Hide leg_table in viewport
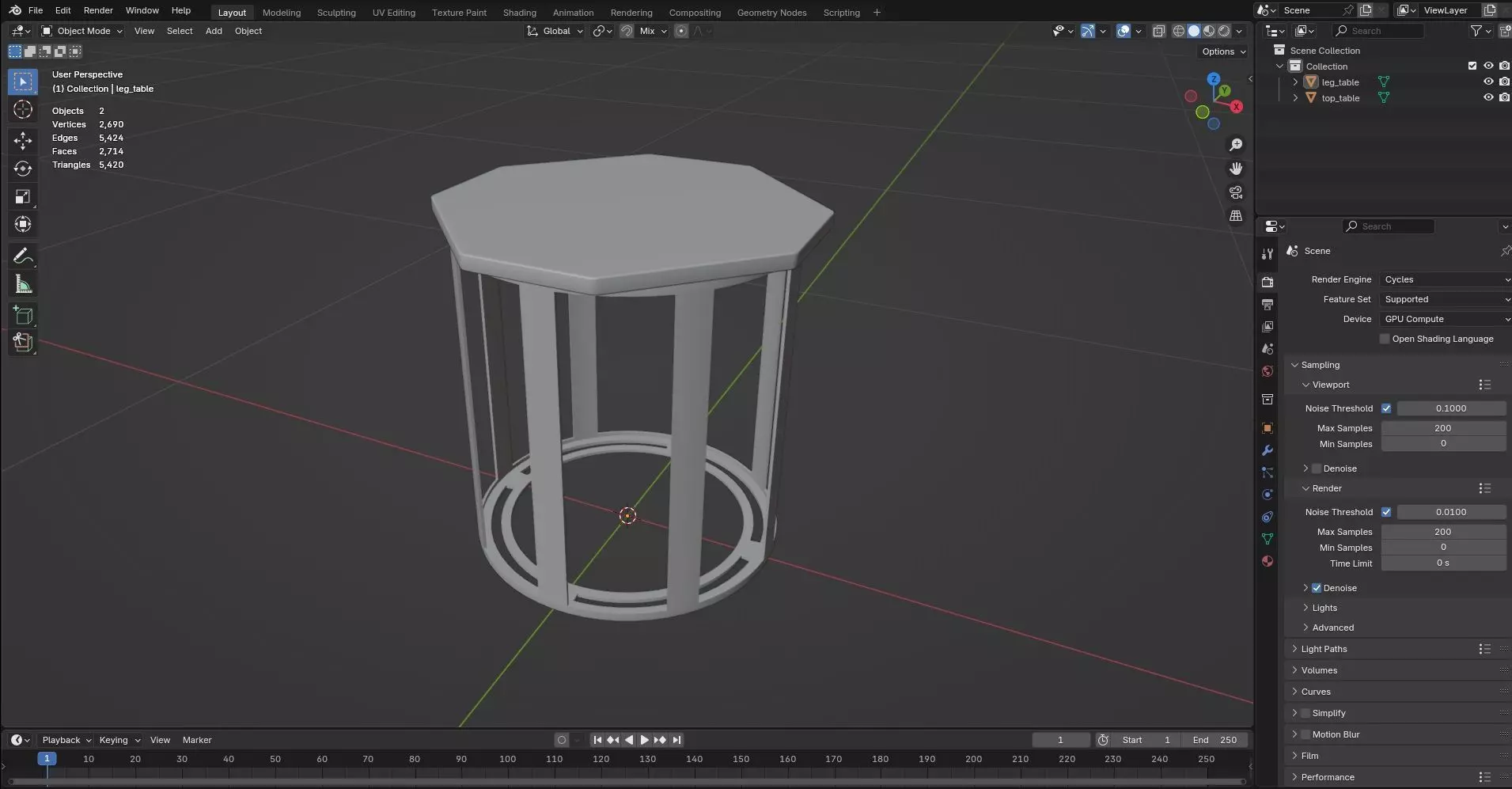 point(1487,82)
